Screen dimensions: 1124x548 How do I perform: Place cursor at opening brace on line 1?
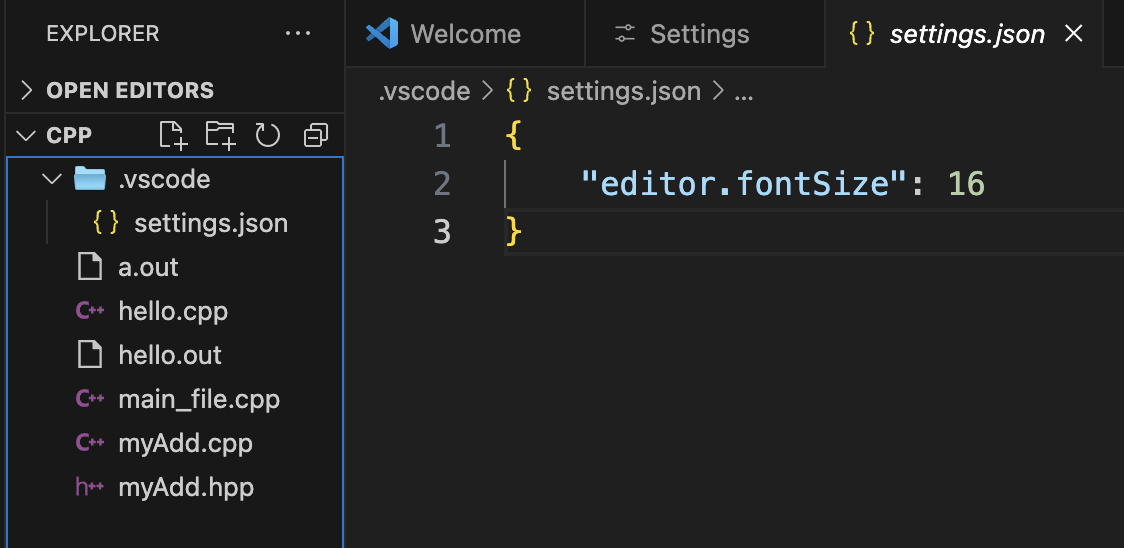coord(513,136)
